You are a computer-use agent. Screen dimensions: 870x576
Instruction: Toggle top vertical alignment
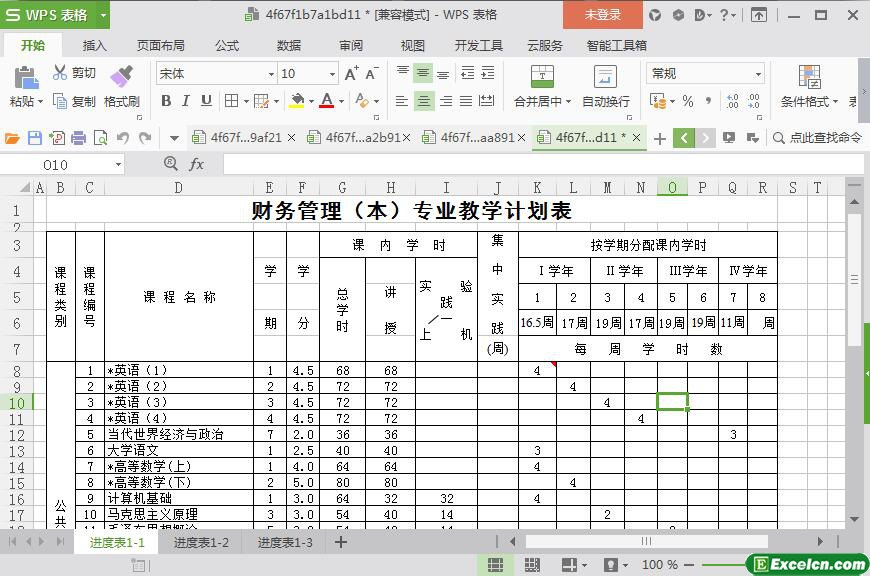403,72
